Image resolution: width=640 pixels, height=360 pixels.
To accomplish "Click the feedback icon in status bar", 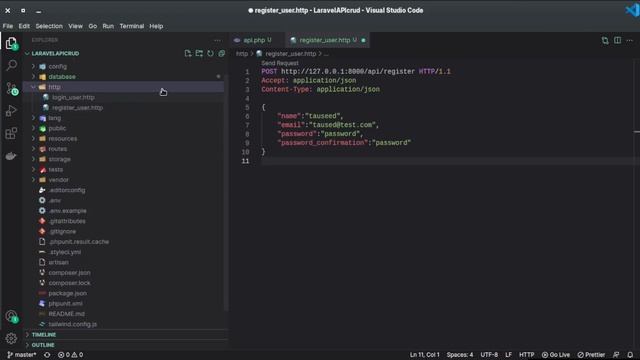I will coord(616,355).
